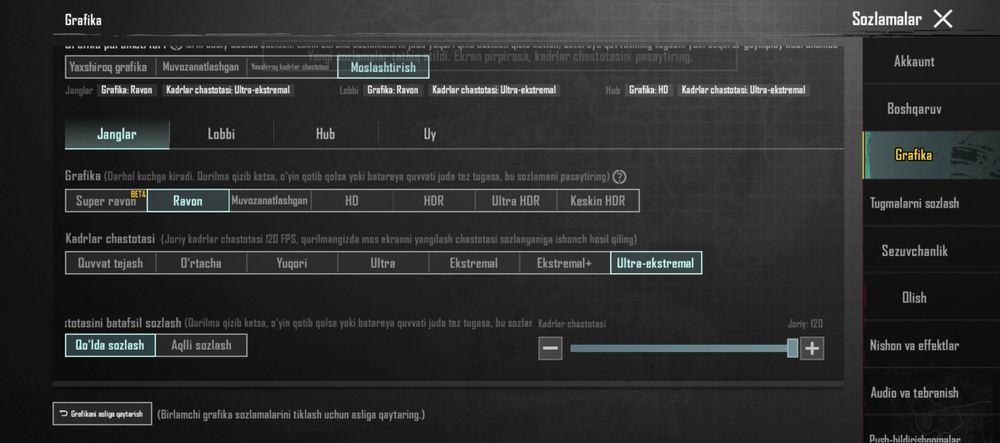Choose Muvozanatlashgan in the Grafika quality row

tap(270, 201)
